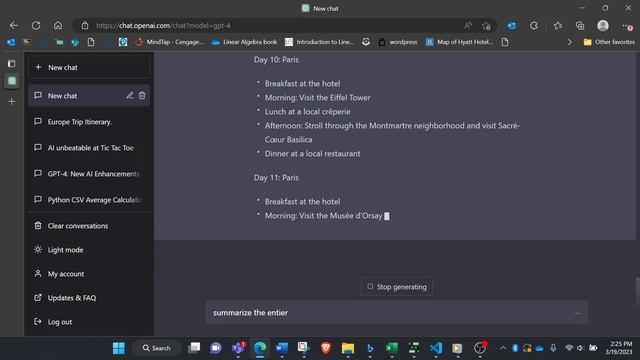Switch to Light mode

coord(89,250)
